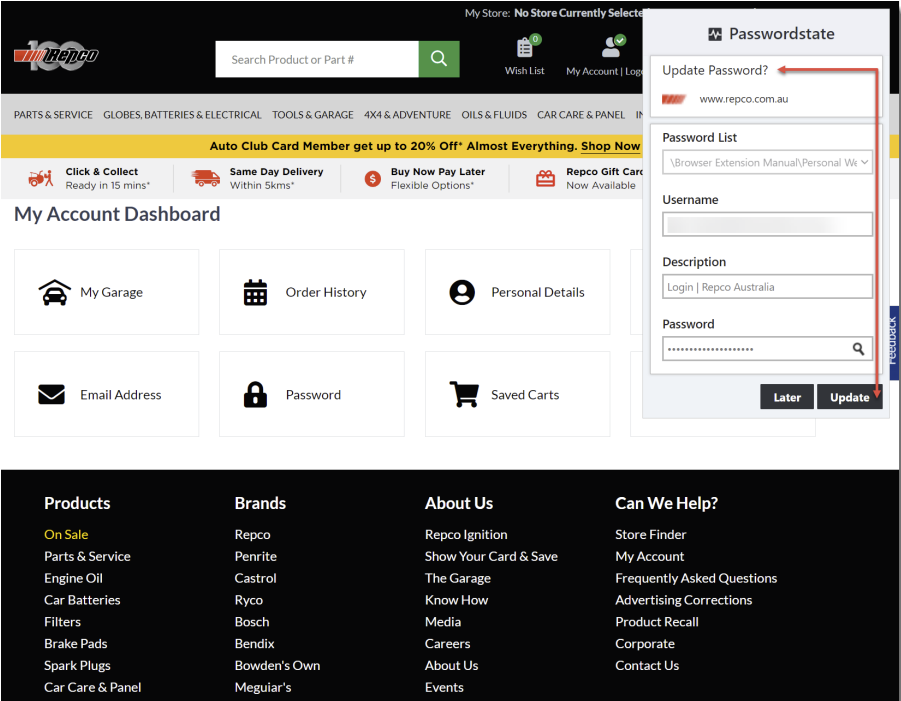Click the Same Day Delivery truck icon
Screen dimensions: 901x701
pos(206,178)
